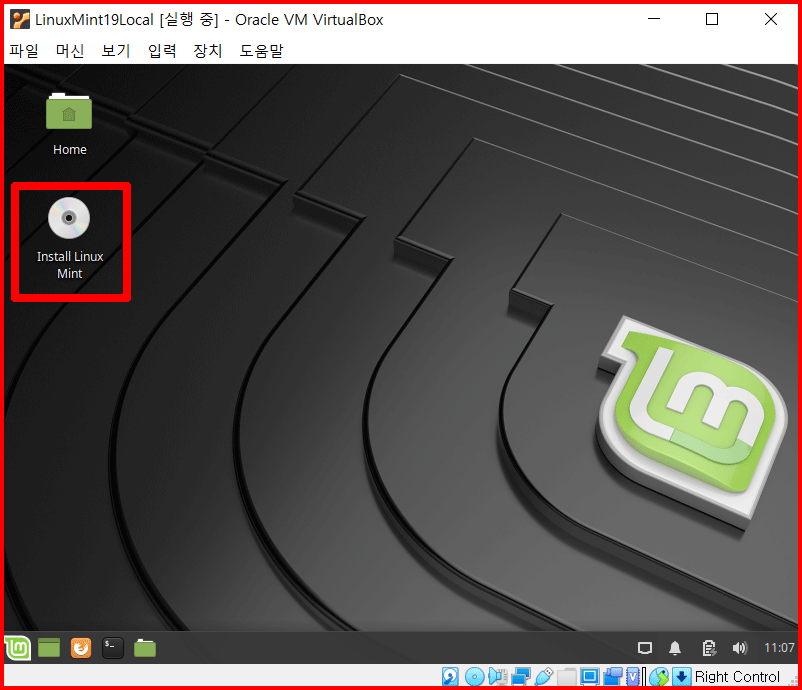
Task: Maximize the VirtualBox window
Action: (x=712, y=19)
